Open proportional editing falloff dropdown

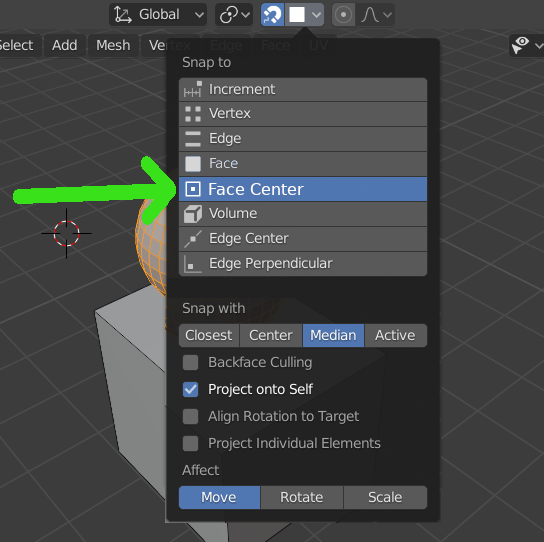tap(375, 15)
